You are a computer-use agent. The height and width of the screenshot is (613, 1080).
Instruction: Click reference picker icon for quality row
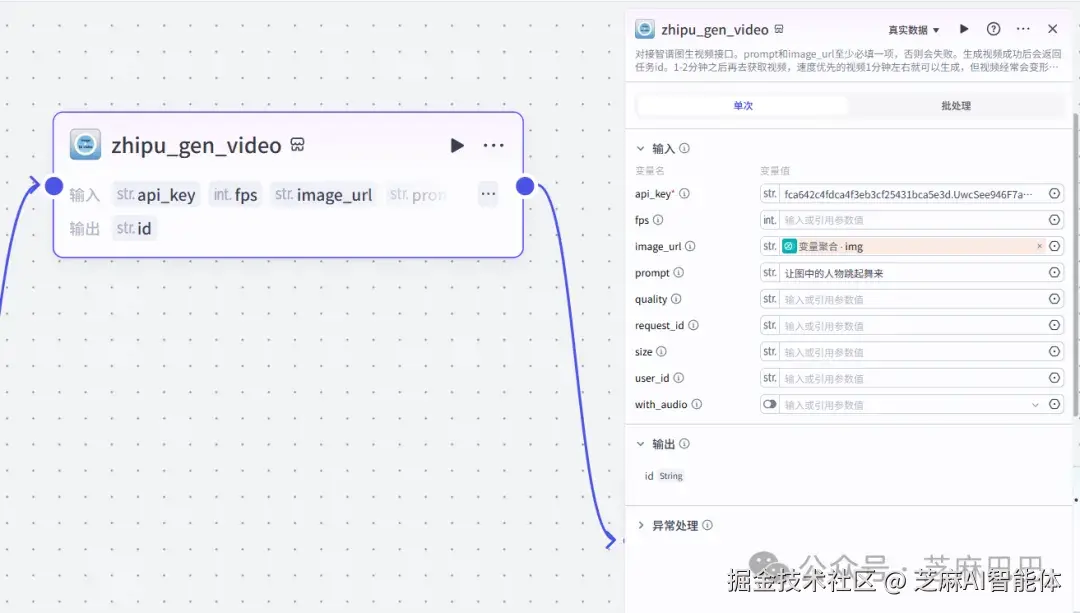tap(1055, 299)
